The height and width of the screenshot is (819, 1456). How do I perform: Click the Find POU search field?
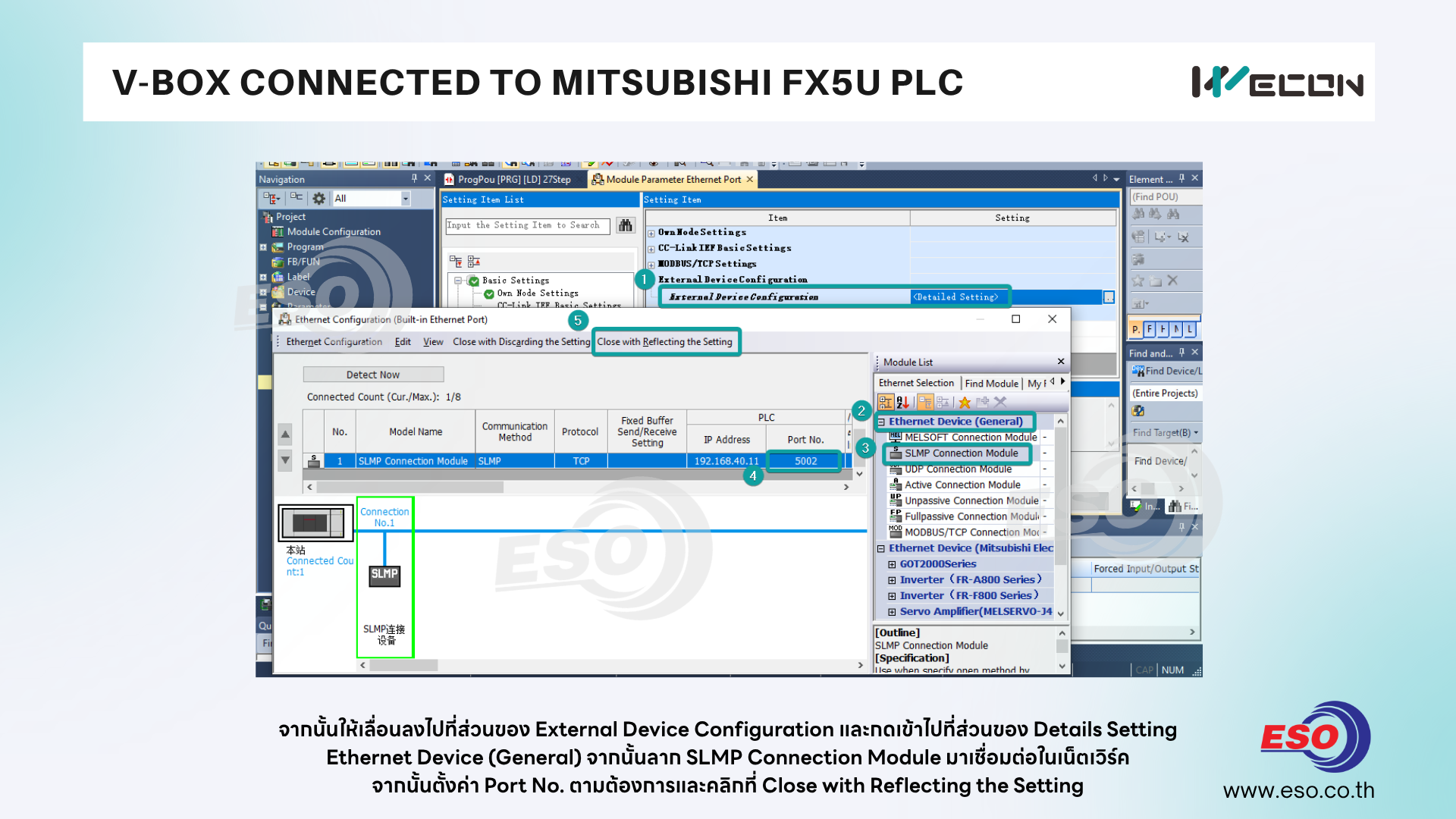point(1166,196)
